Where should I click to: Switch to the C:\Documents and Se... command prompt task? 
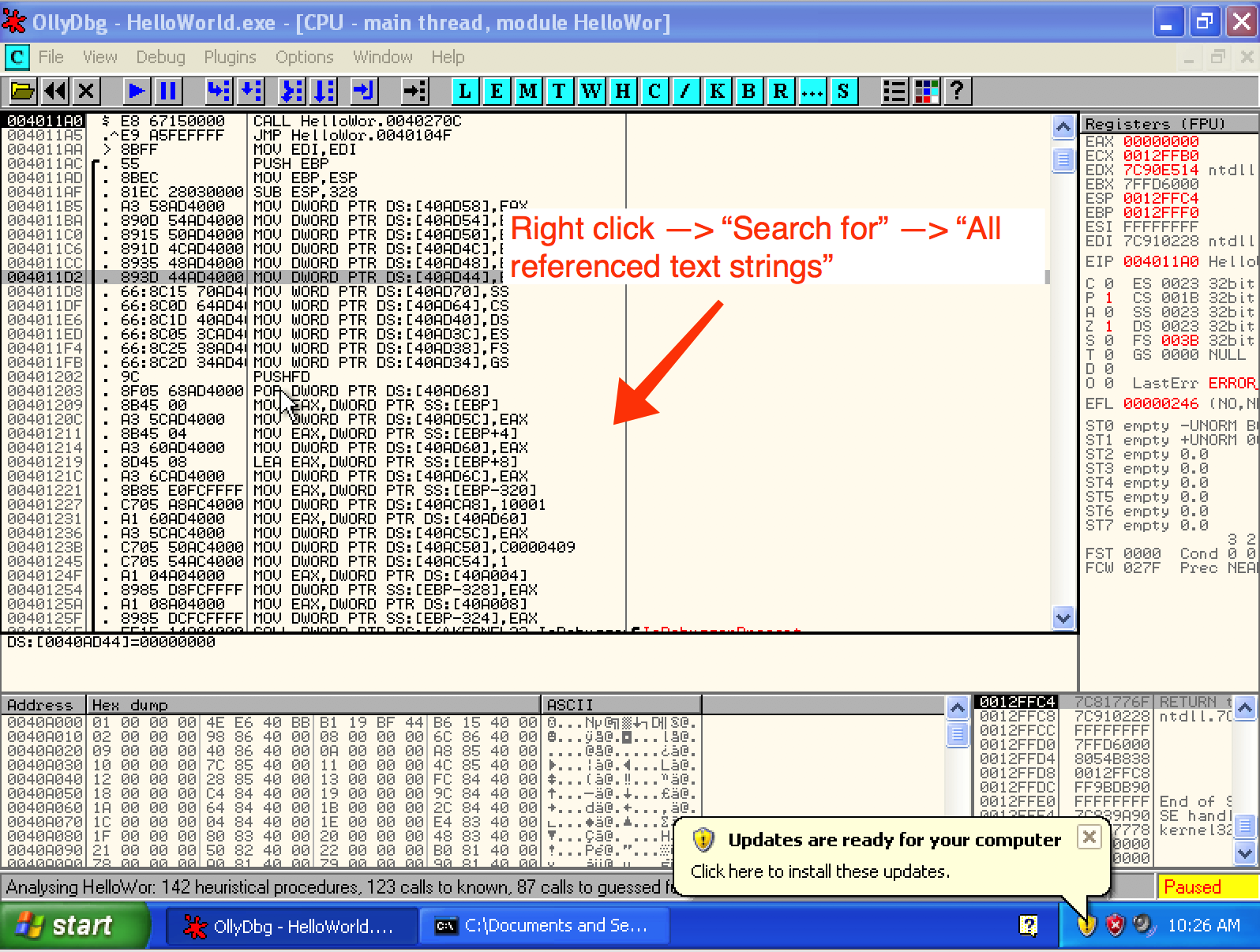tap(544, 926)
